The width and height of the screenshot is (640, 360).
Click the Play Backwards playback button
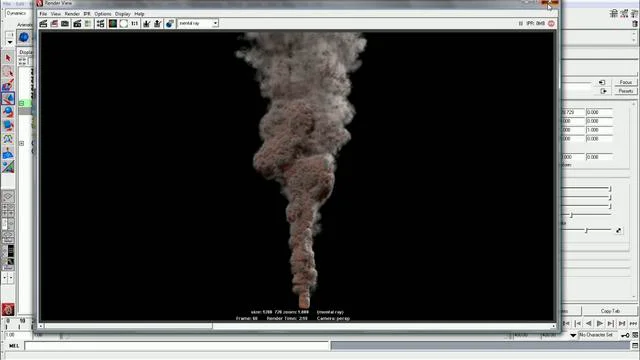(589, 323)
